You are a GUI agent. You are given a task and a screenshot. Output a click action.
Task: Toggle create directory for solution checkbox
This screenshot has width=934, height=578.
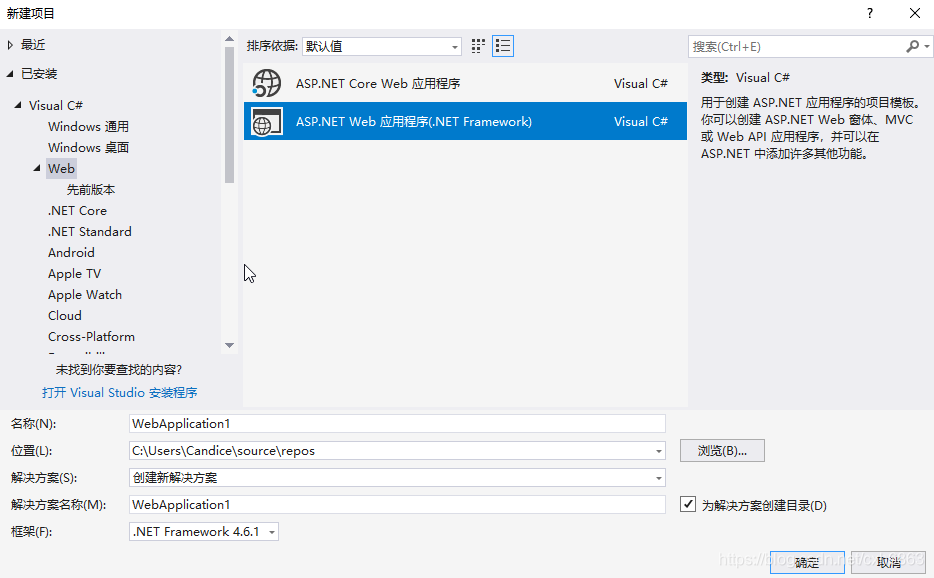687,505
